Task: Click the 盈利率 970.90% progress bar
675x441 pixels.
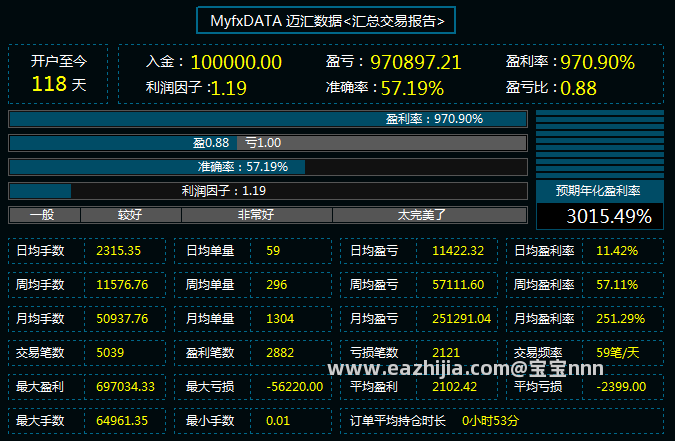Action: [x=268, y=119]
